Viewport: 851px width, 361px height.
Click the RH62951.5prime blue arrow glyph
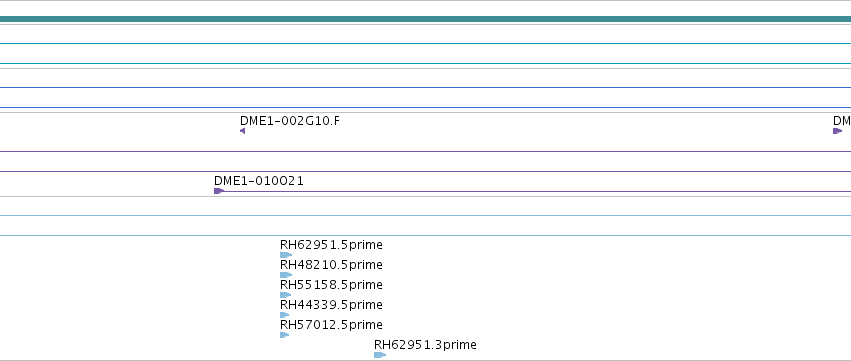coord(286,255)
